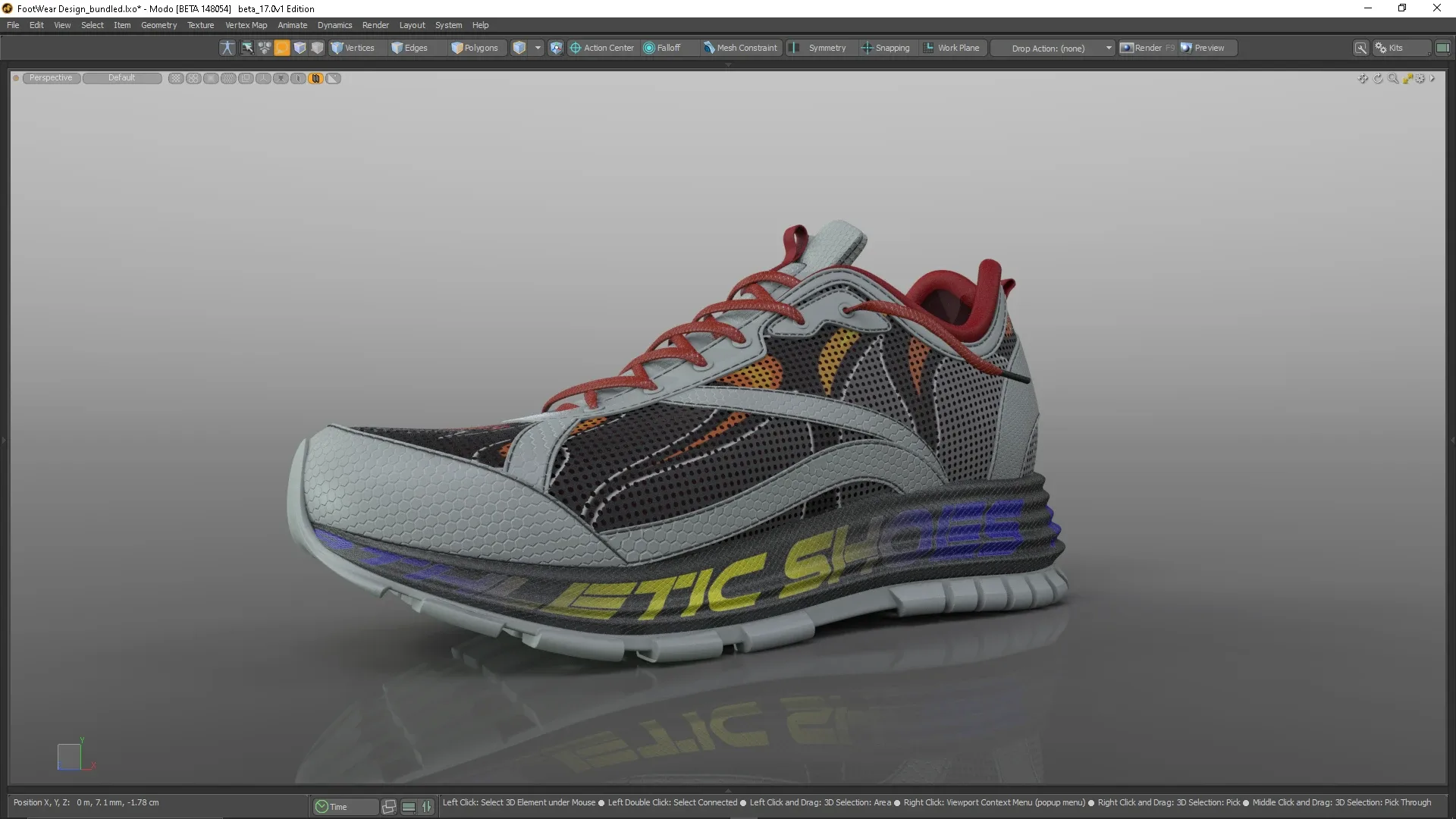This screenshot has height=819, width=1456.
Task: Click the viewport zoom magnifier icon
Action: pyautogui.click(x=1393, y=79)
